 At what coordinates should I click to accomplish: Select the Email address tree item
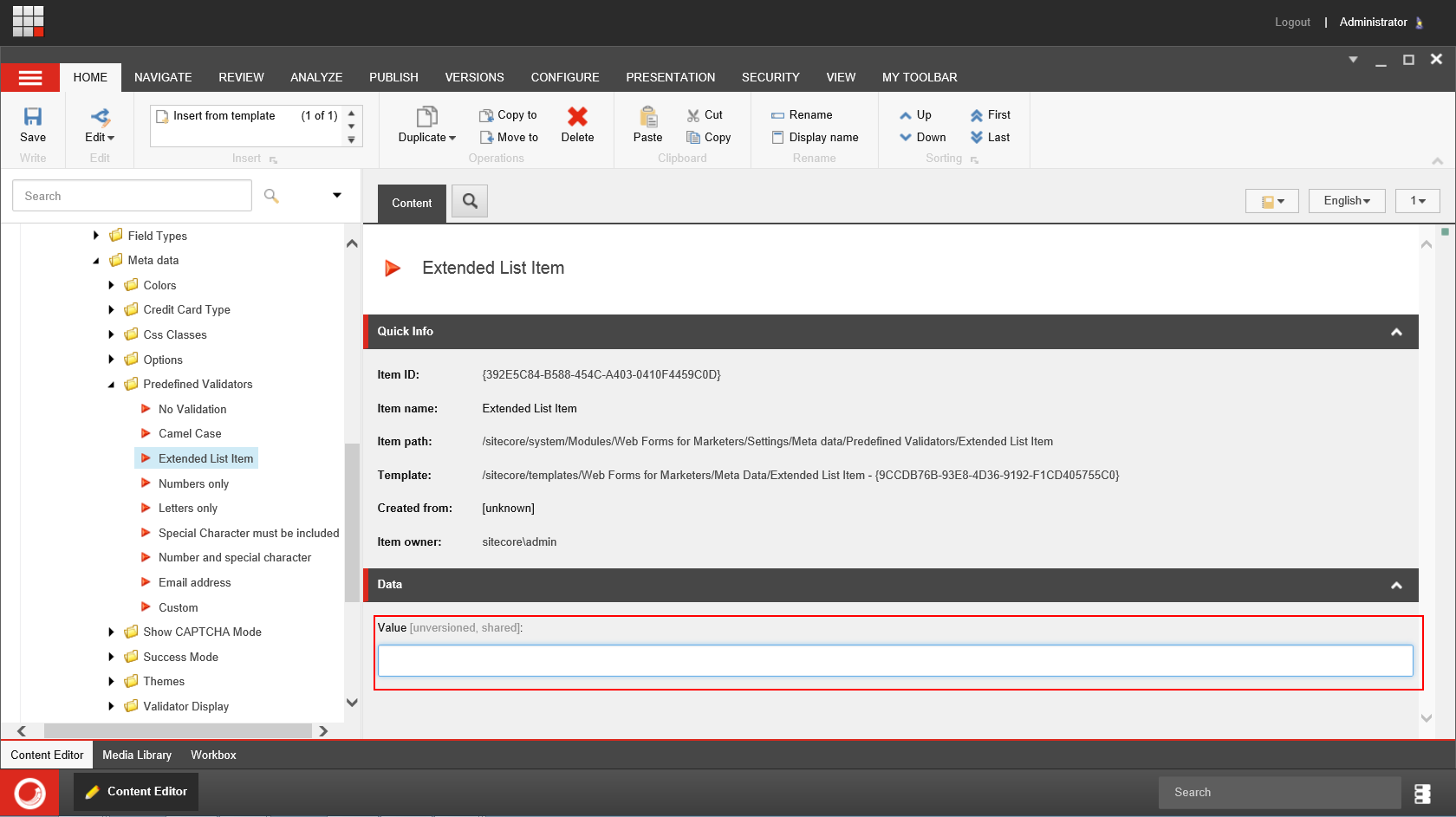pos(194,583)
